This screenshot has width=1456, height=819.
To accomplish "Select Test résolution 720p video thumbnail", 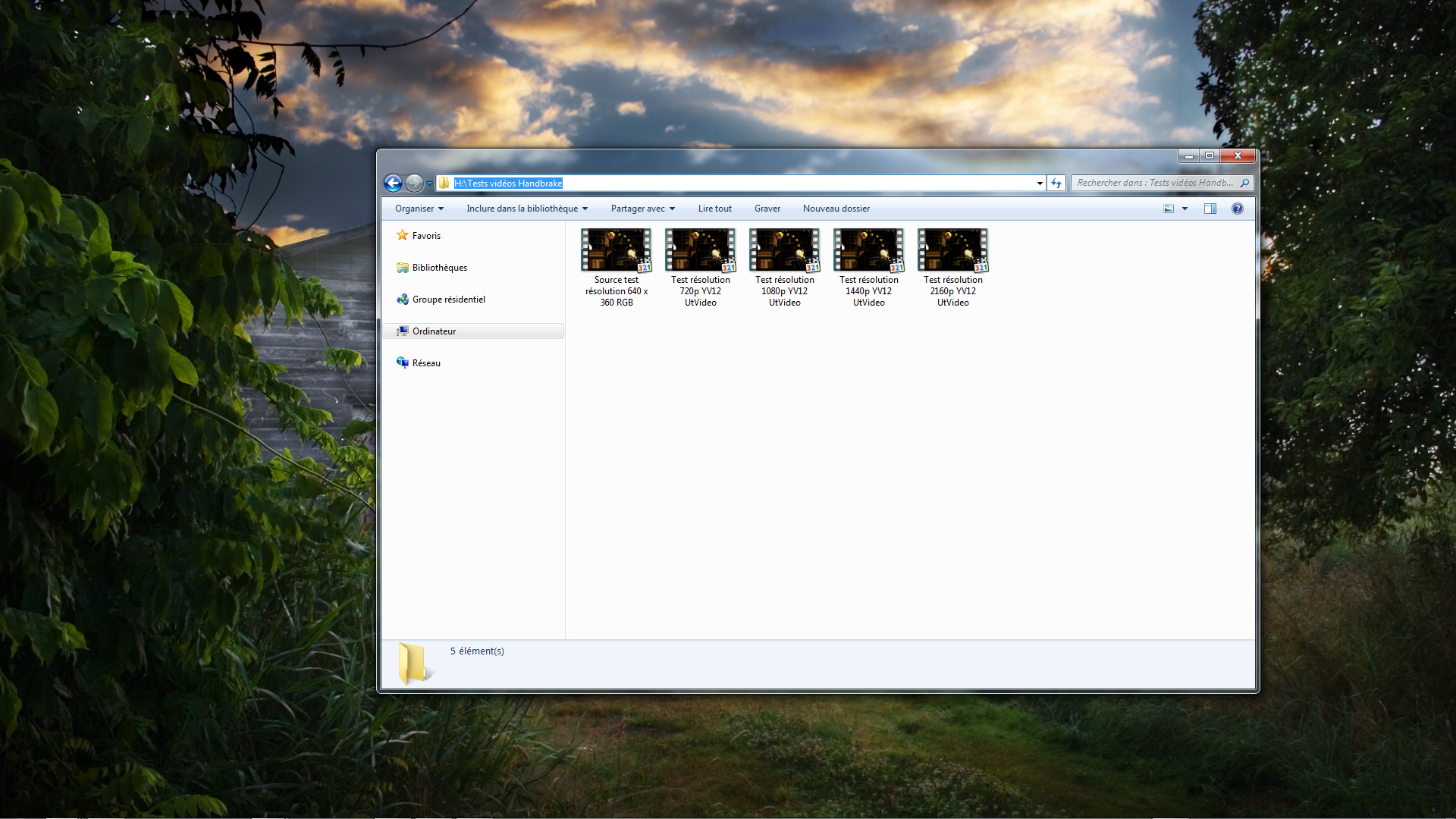I will (x=701, y=250).
